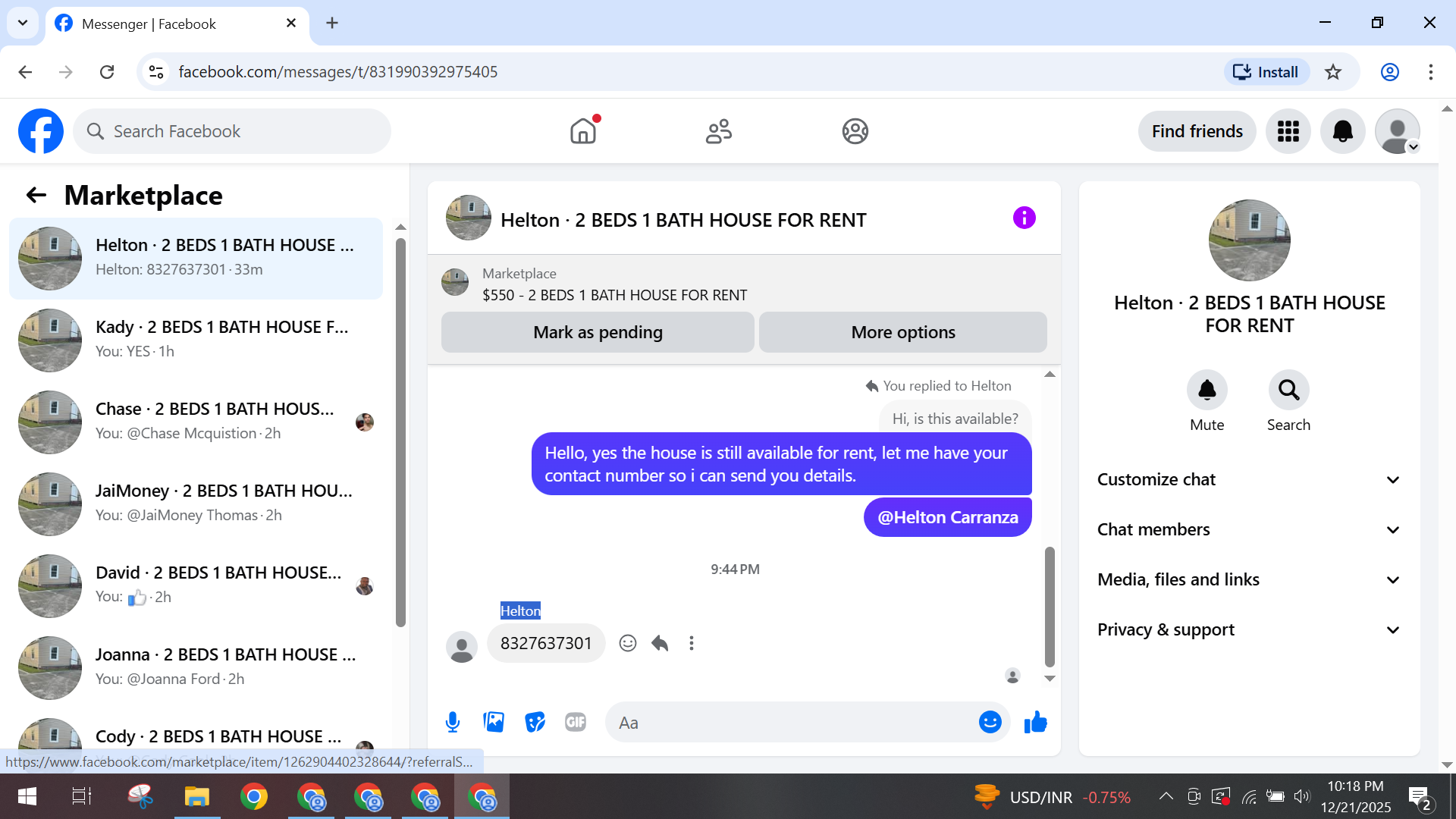Open Kady's chat conversation
1456x819 pixels.
click(x=196, y=340)
